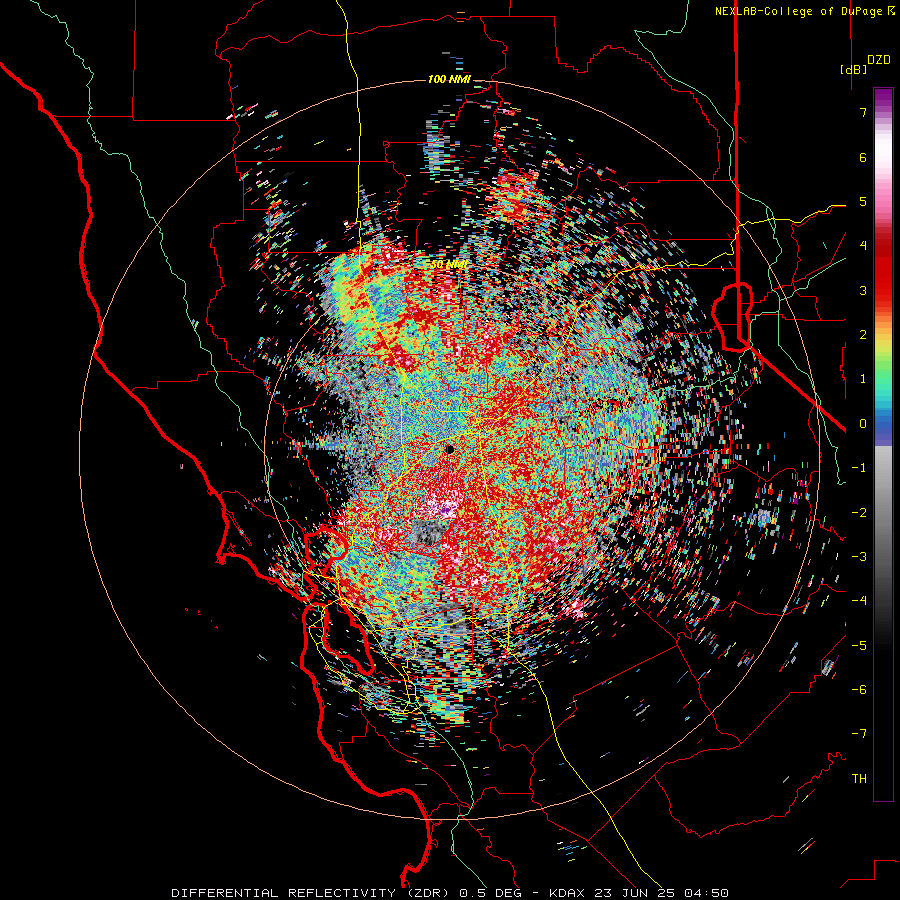
Task: Click the Differential Reflectivity title caption
Action: (450, 893)
